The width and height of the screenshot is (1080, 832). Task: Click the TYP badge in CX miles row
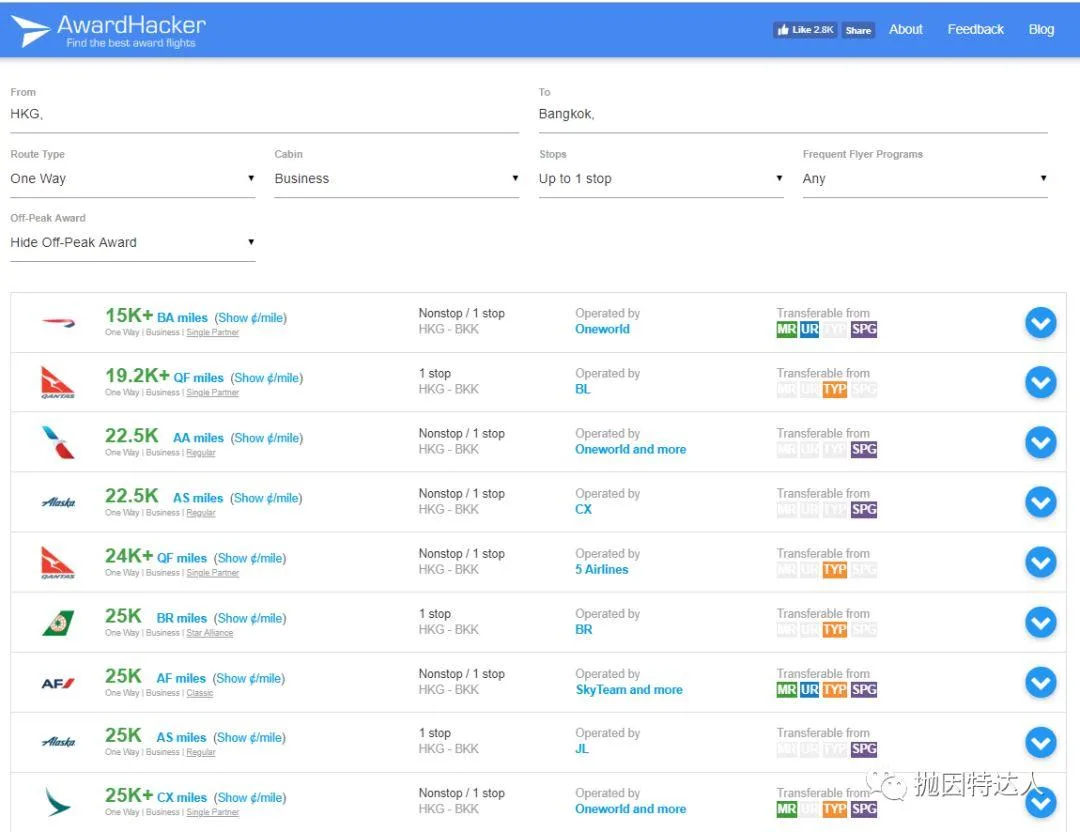[835, 809]
